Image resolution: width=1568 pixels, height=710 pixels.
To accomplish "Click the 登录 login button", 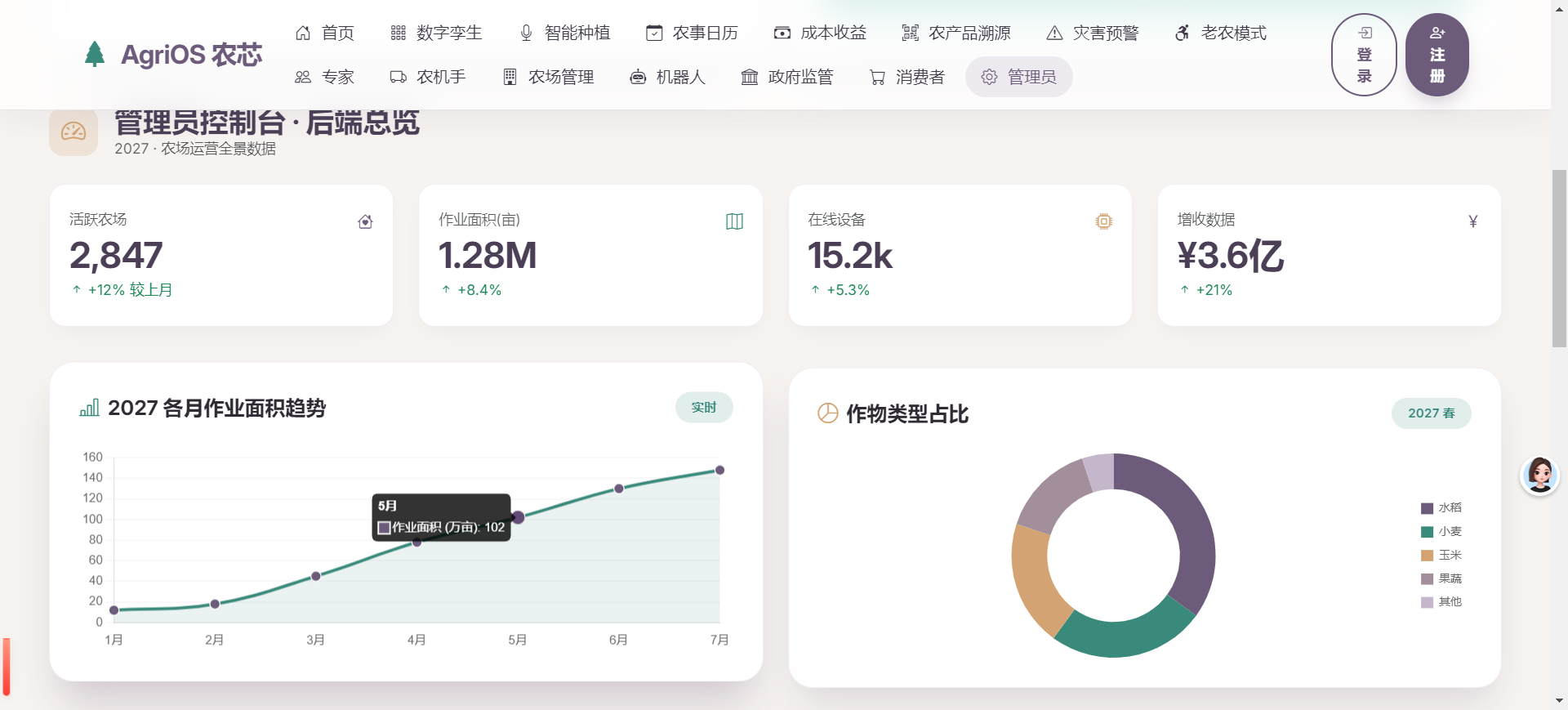I will click(x=1364, y=55).
